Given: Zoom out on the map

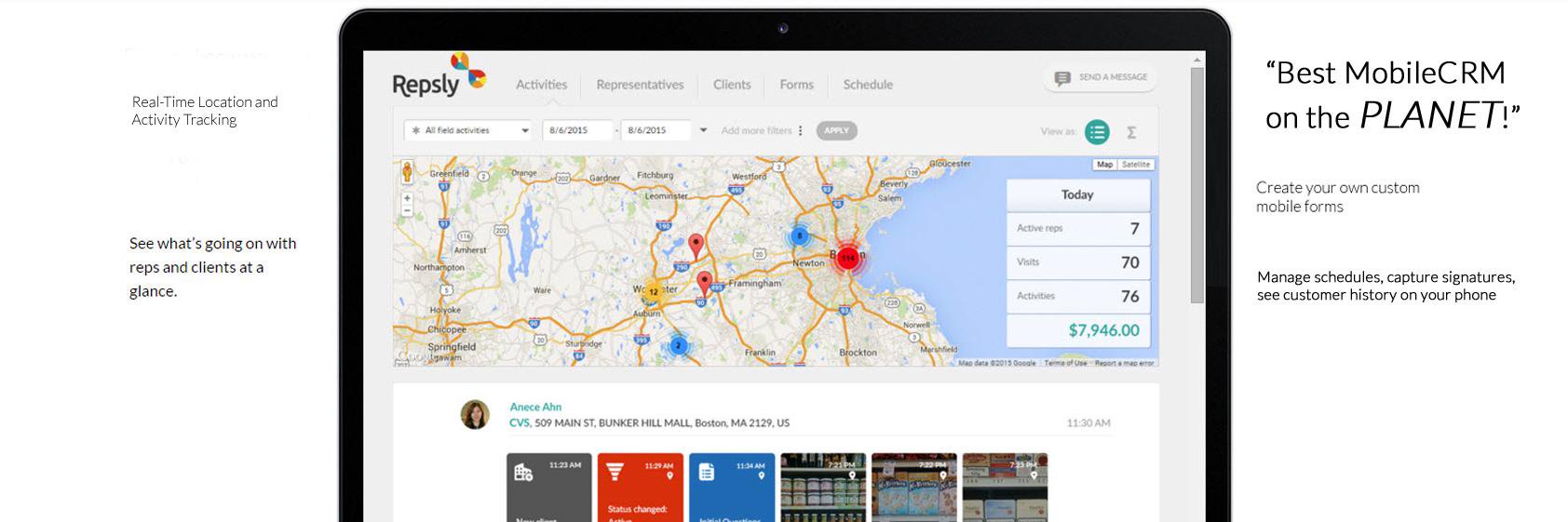Looking at the screenshot, I should point(407,210).
